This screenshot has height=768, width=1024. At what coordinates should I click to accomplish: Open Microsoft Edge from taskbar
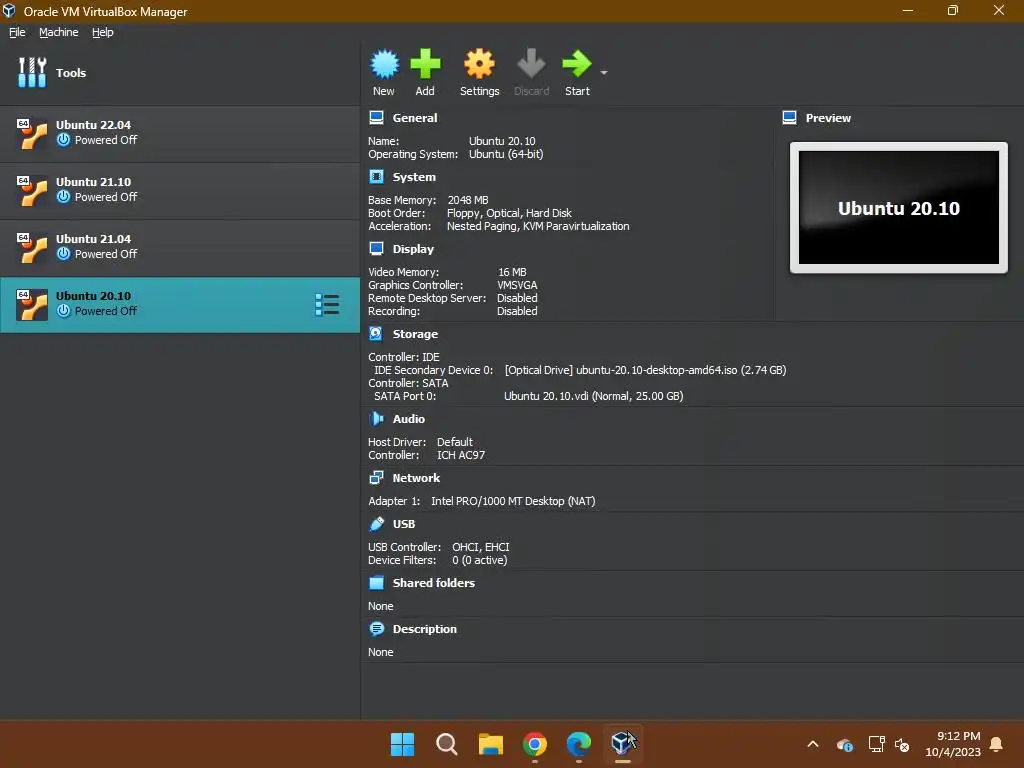point(579,744)
